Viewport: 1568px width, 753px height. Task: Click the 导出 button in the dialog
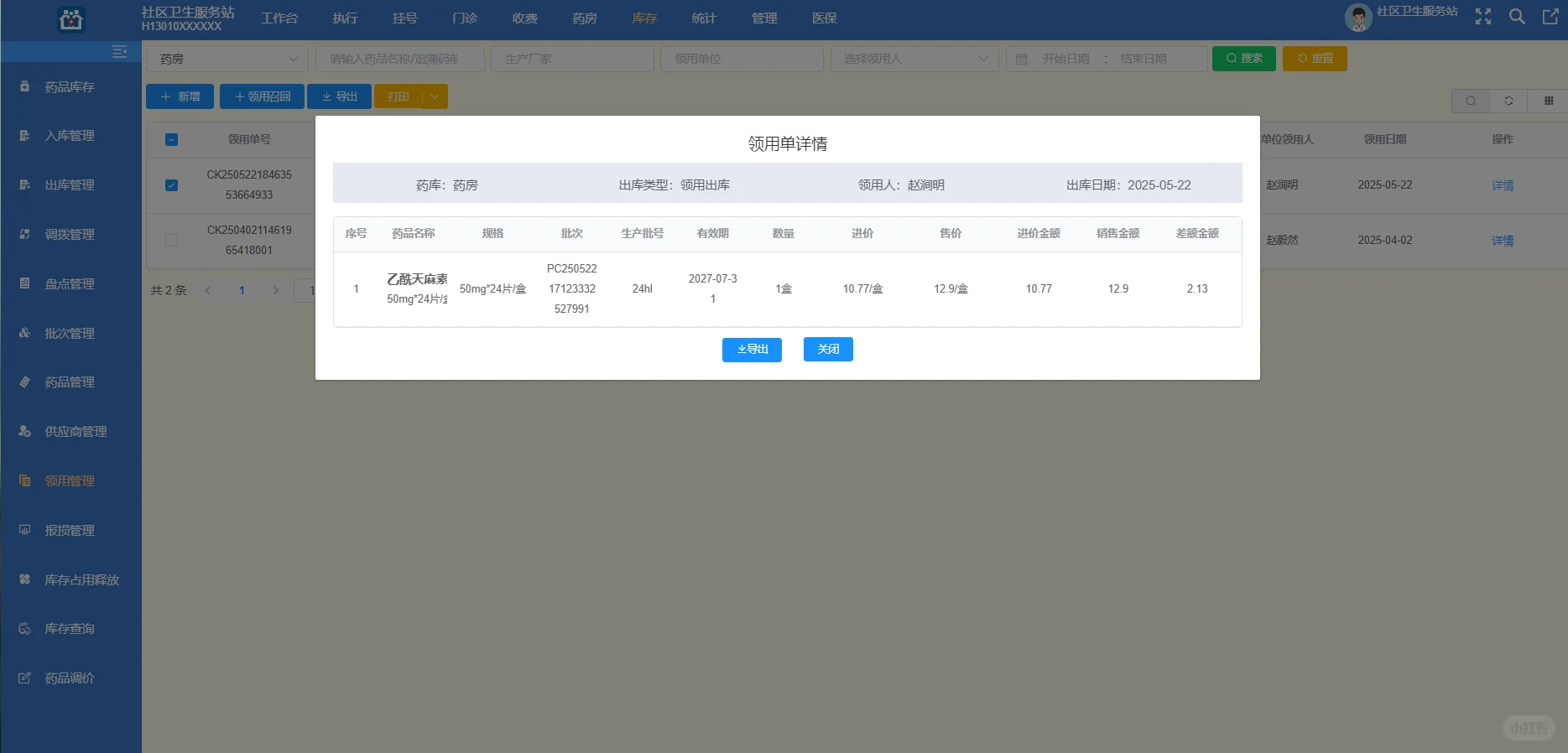[x=752, y=350]
